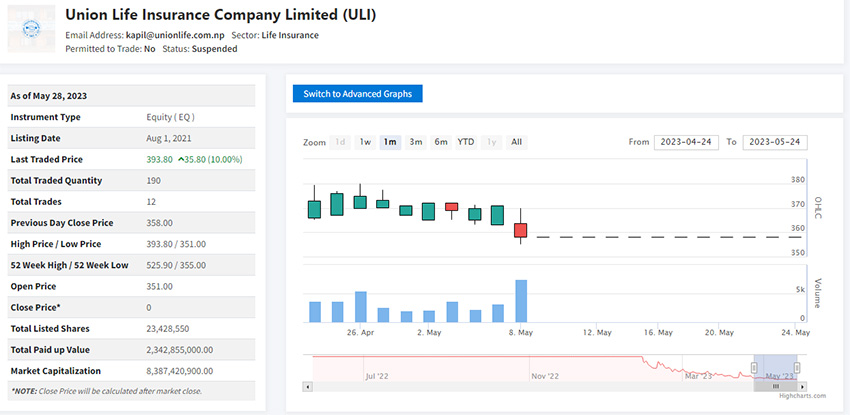
Task: Select the 3m zoom range
Action: (416, 142)
